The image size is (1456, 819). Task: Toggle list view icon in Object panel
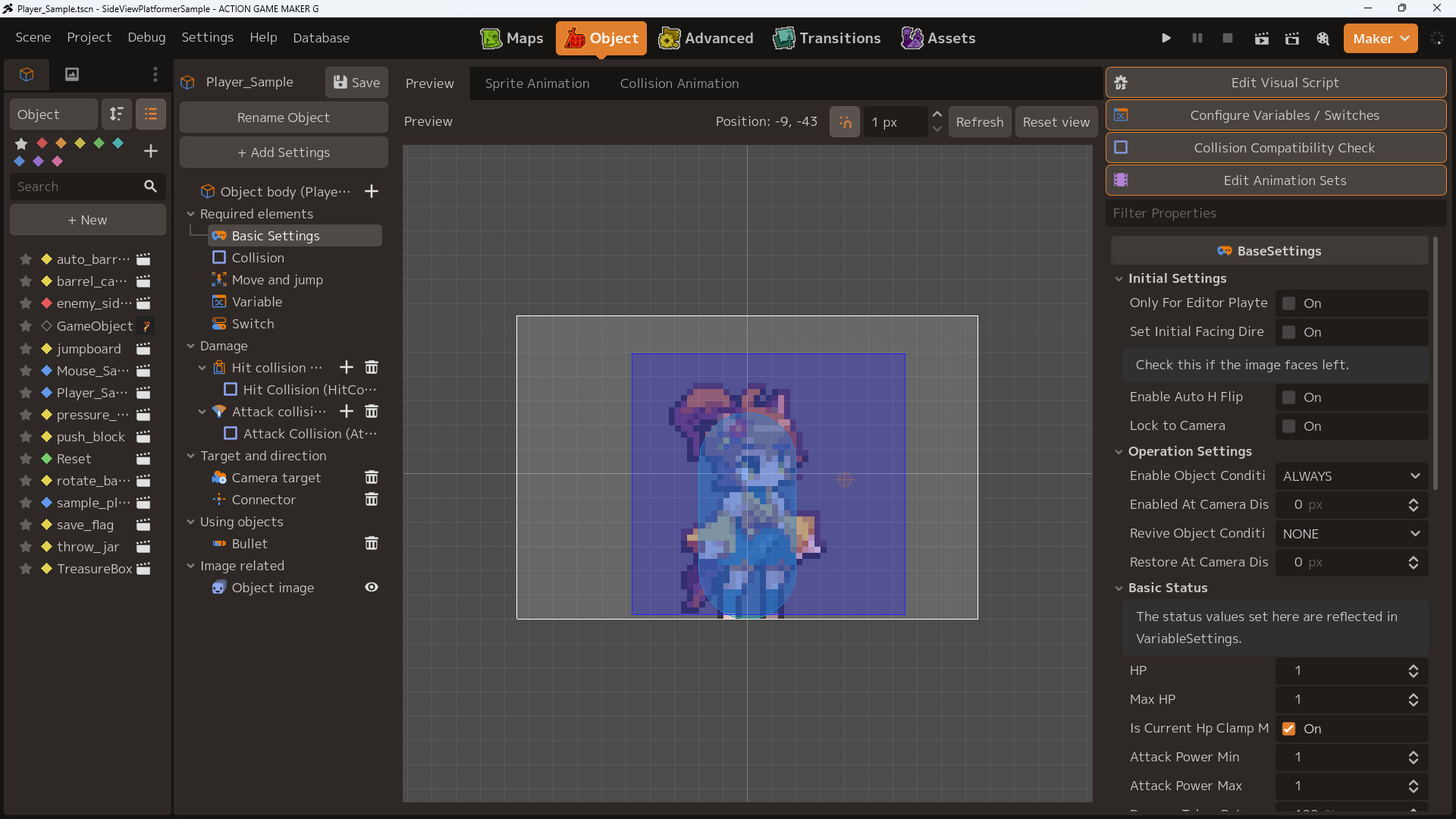151,115
